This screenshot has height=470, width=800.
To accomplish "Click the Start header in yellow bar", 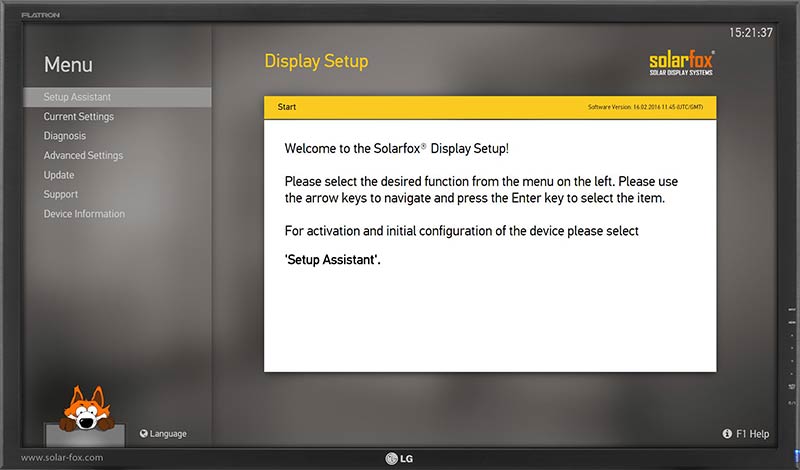I will point(287,107).
